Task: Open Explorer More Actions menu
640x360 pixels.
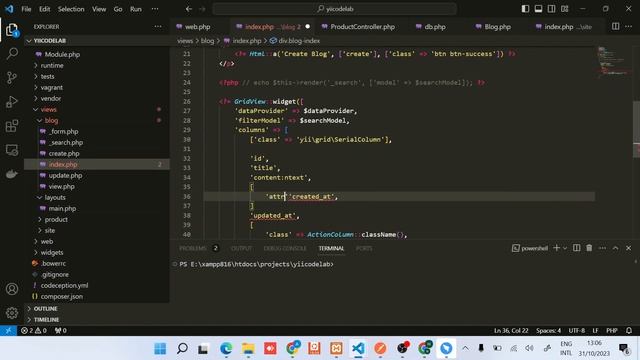Action: pyautogui.click(x=158, y=27)
